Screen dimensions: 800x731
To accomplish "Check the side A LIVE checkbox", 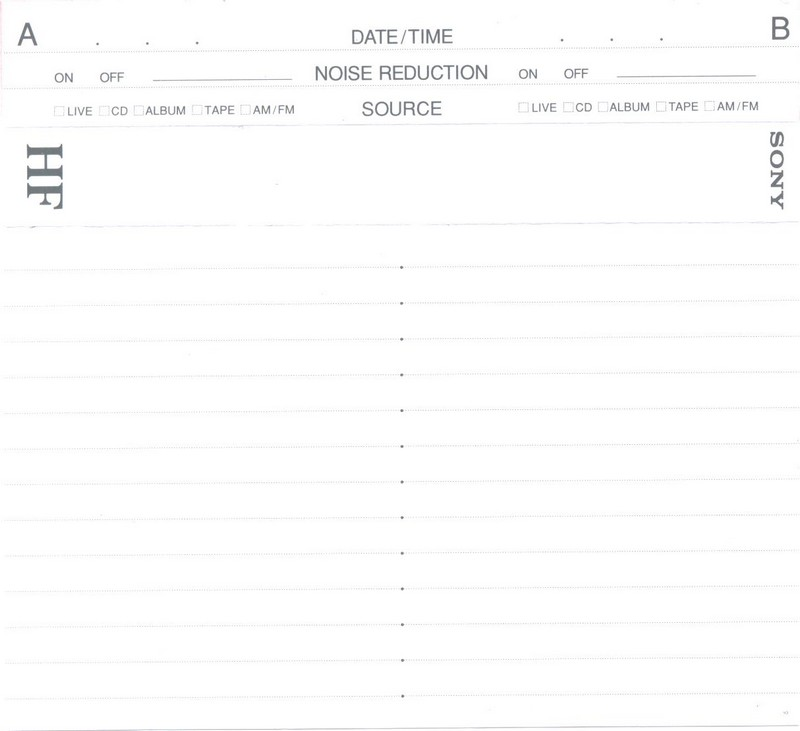I will [60, 111].
